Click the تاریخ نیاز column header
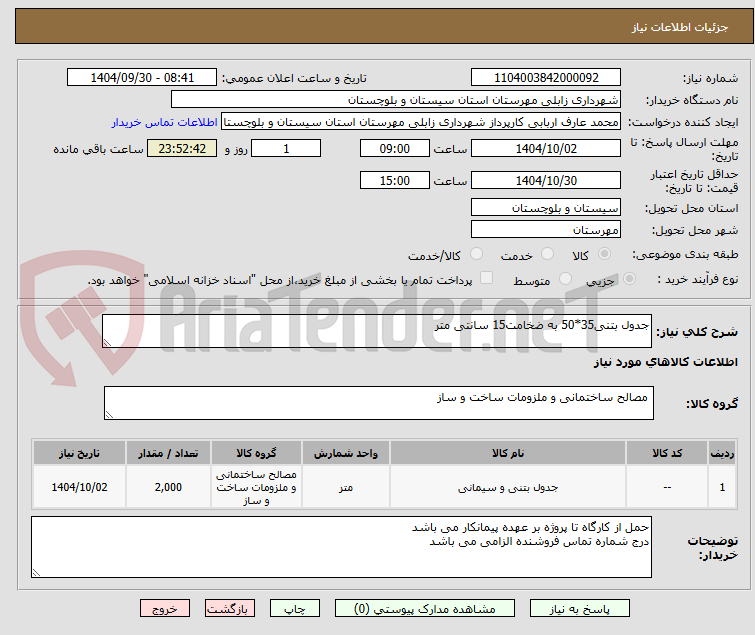 point(79,453)
